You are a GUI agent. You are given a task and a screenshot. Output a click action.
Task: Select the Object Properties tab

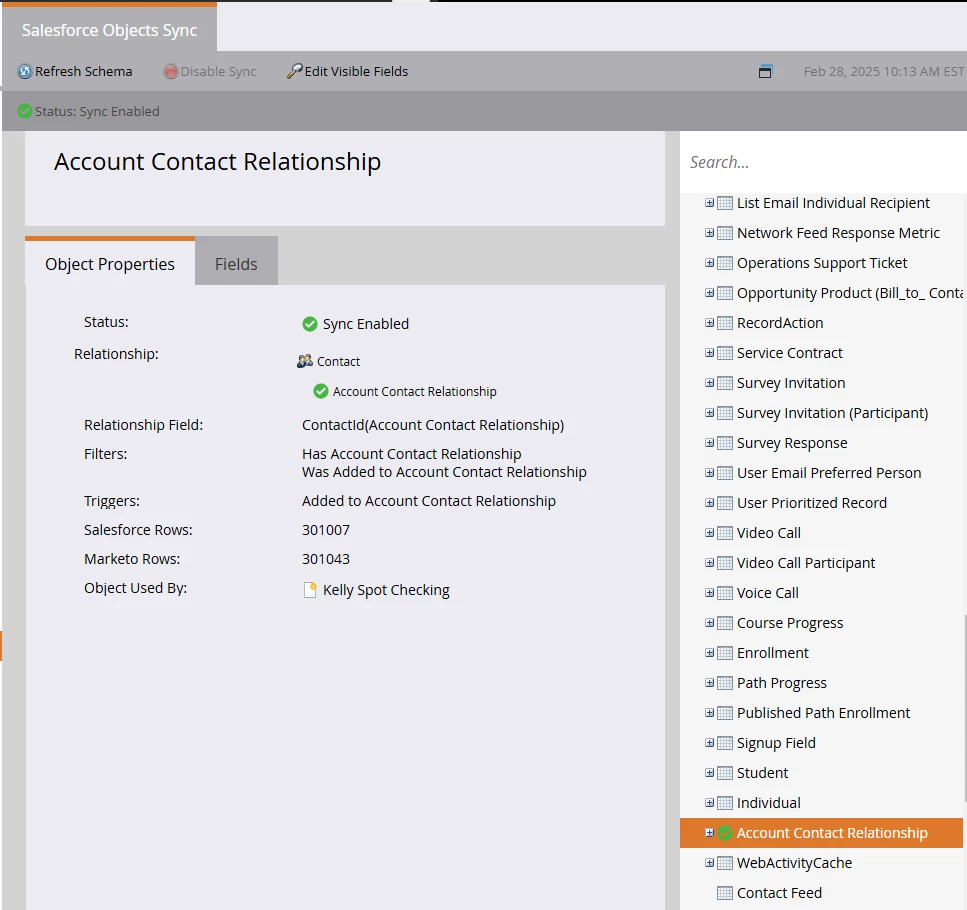(110, 264)
